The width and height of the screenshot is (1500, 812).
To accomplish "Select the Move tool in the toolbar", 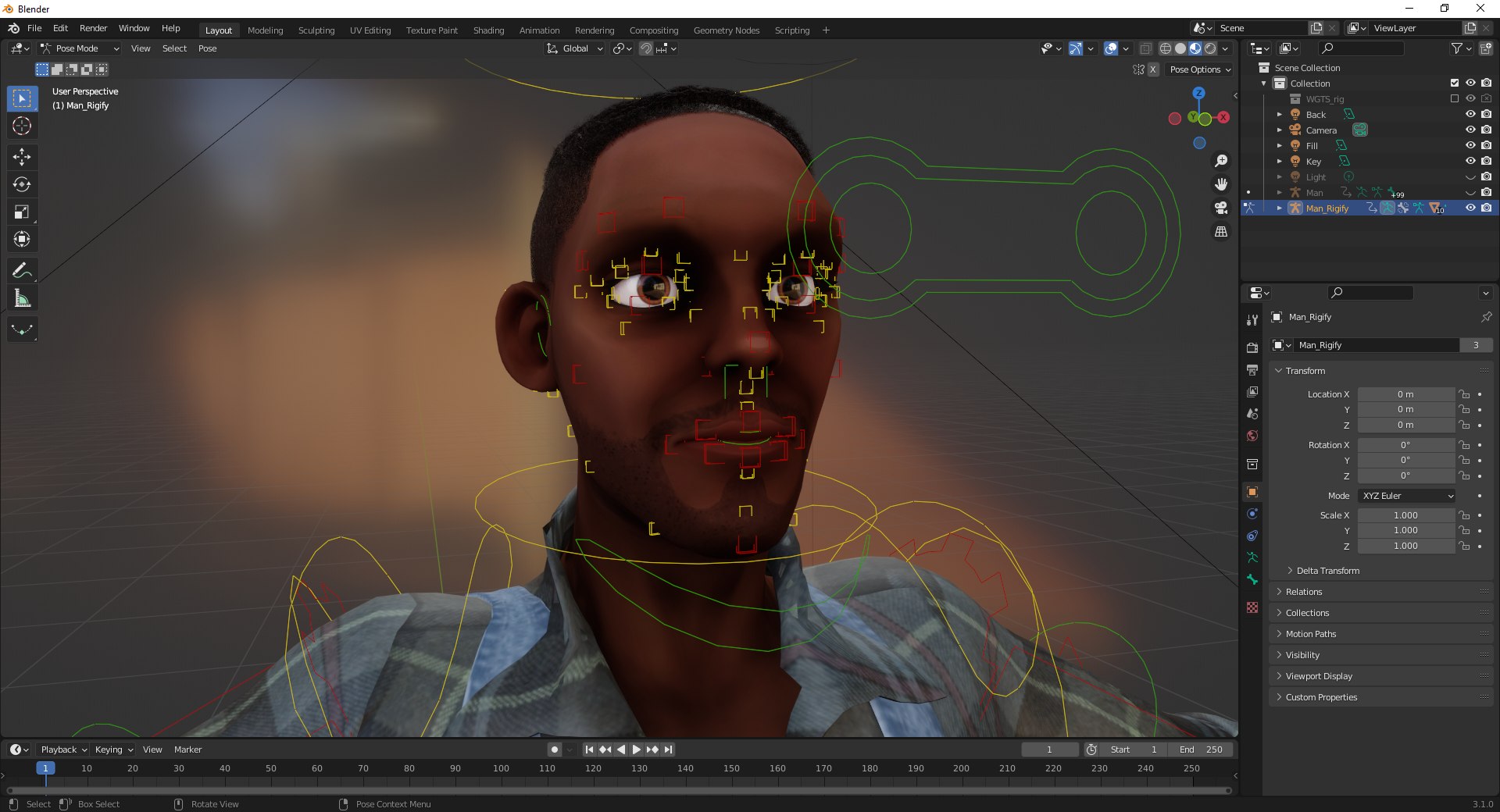I will click(x=22, y=157).
